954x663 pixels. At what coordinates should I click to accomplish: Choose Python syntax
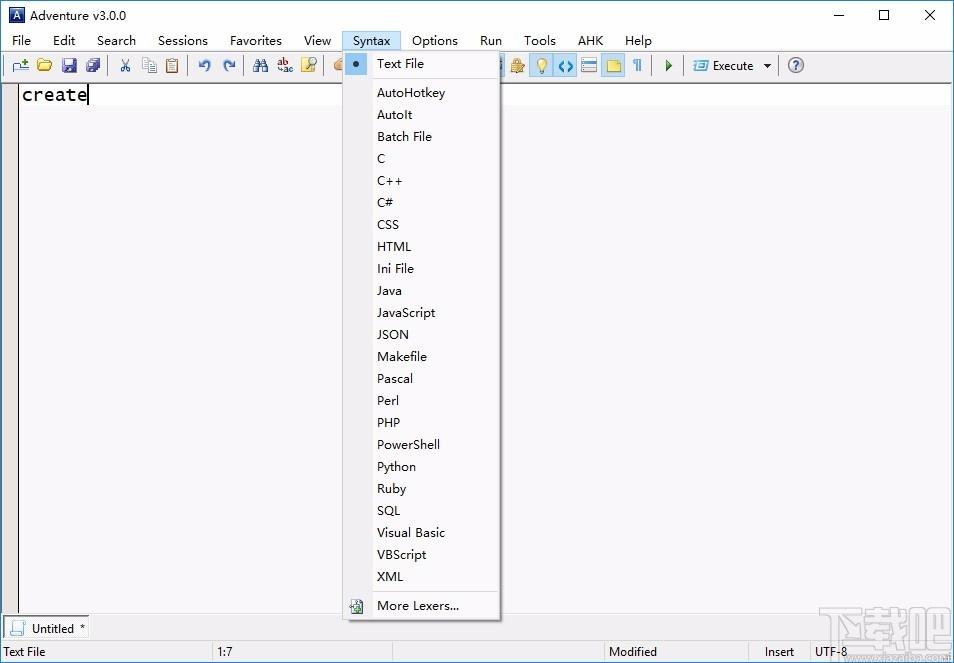pyautogui.click(x=422, y=467)
